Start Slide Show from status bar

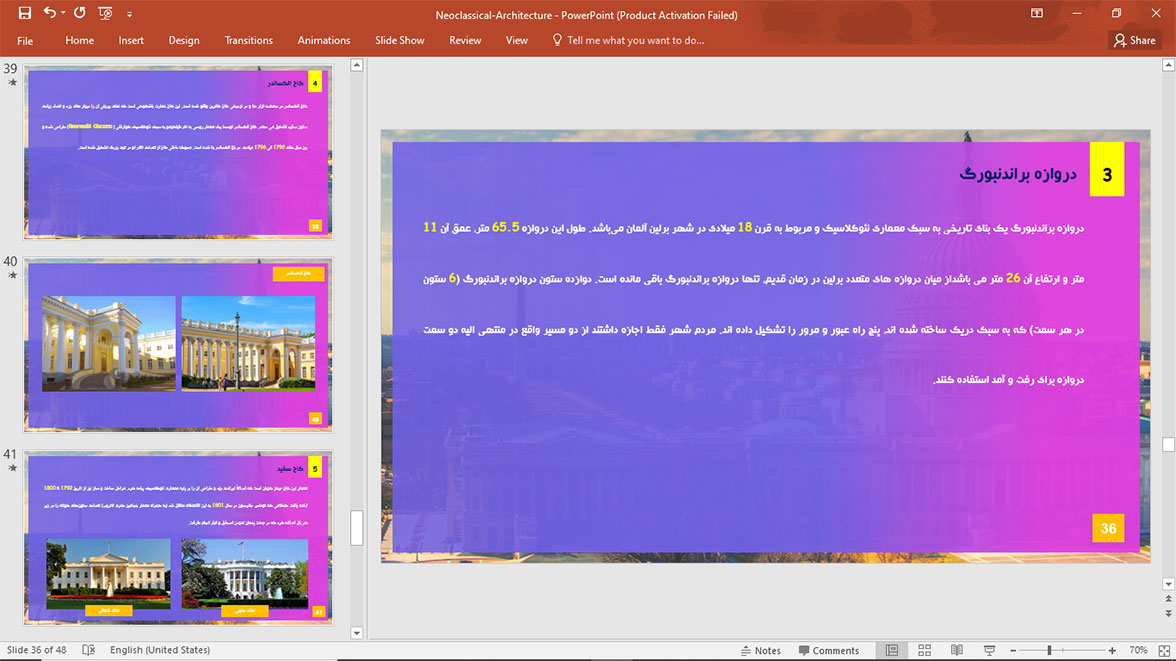tap(989, 650)
